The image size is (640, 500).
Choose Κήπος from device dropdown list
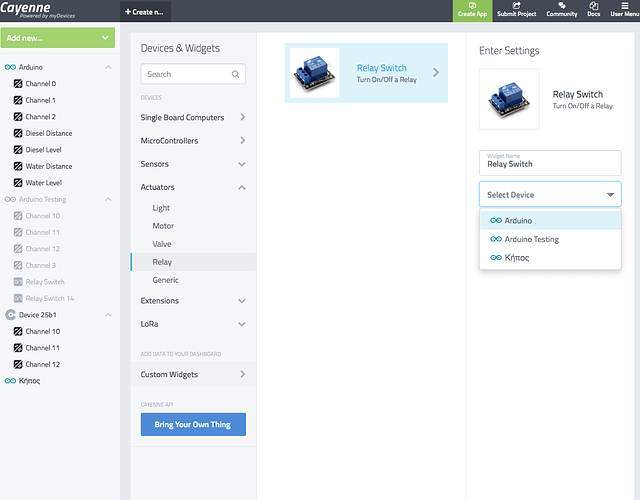click(x=550, y=258)
